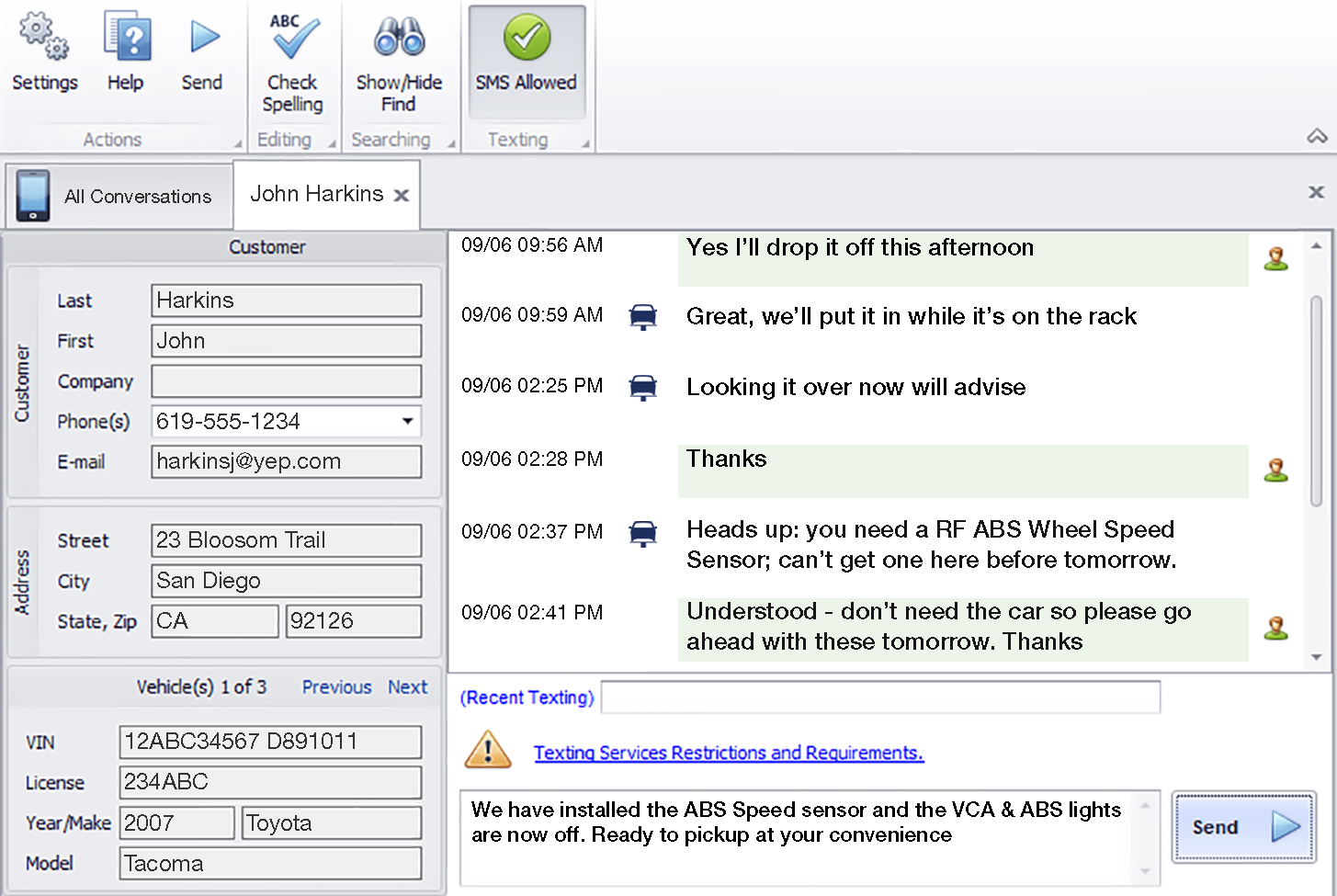Open the Phone(s) dropdown

[407, 421]
